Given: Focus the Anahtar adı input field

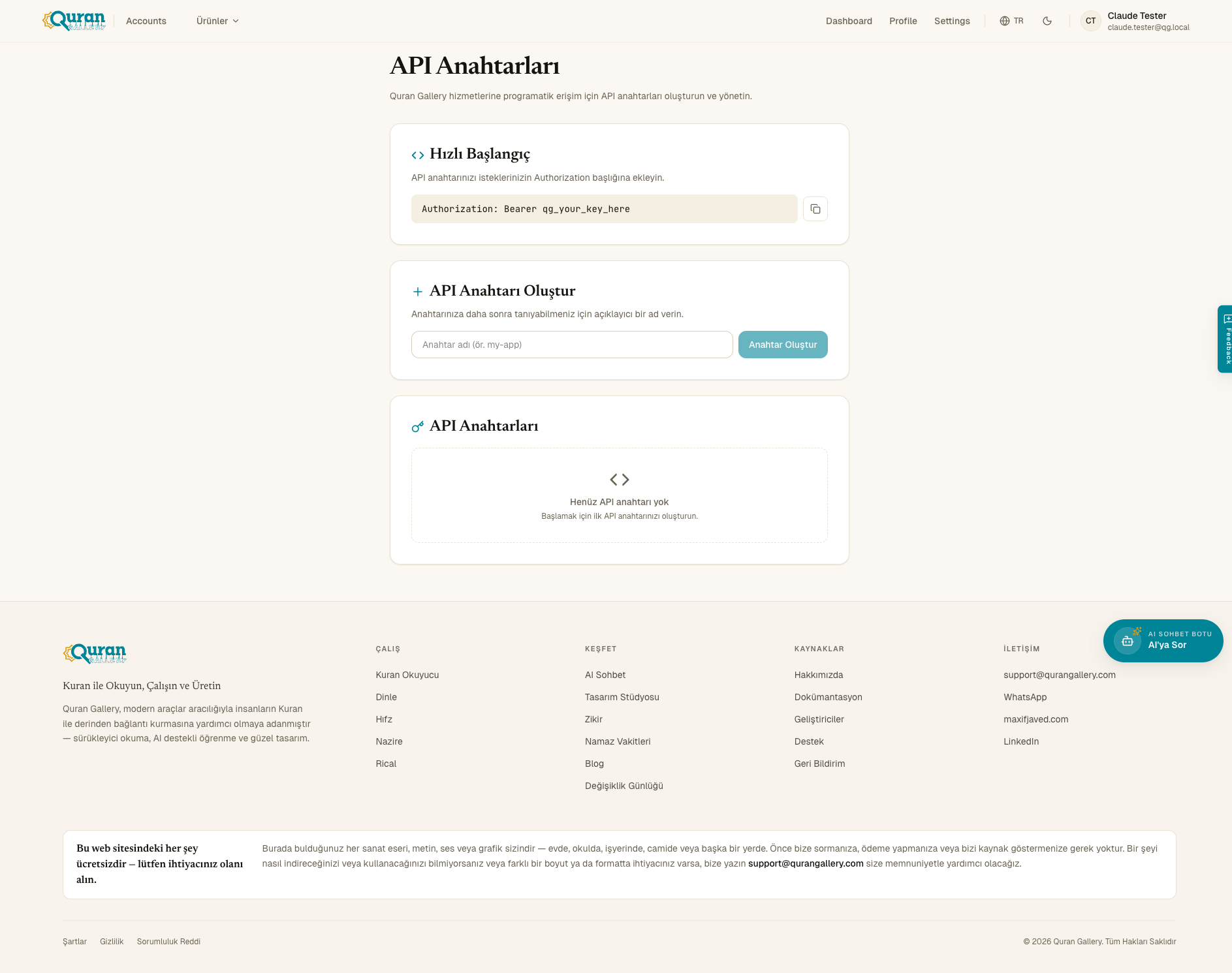Looking at the screenshot, I should (x=572, y=345).
